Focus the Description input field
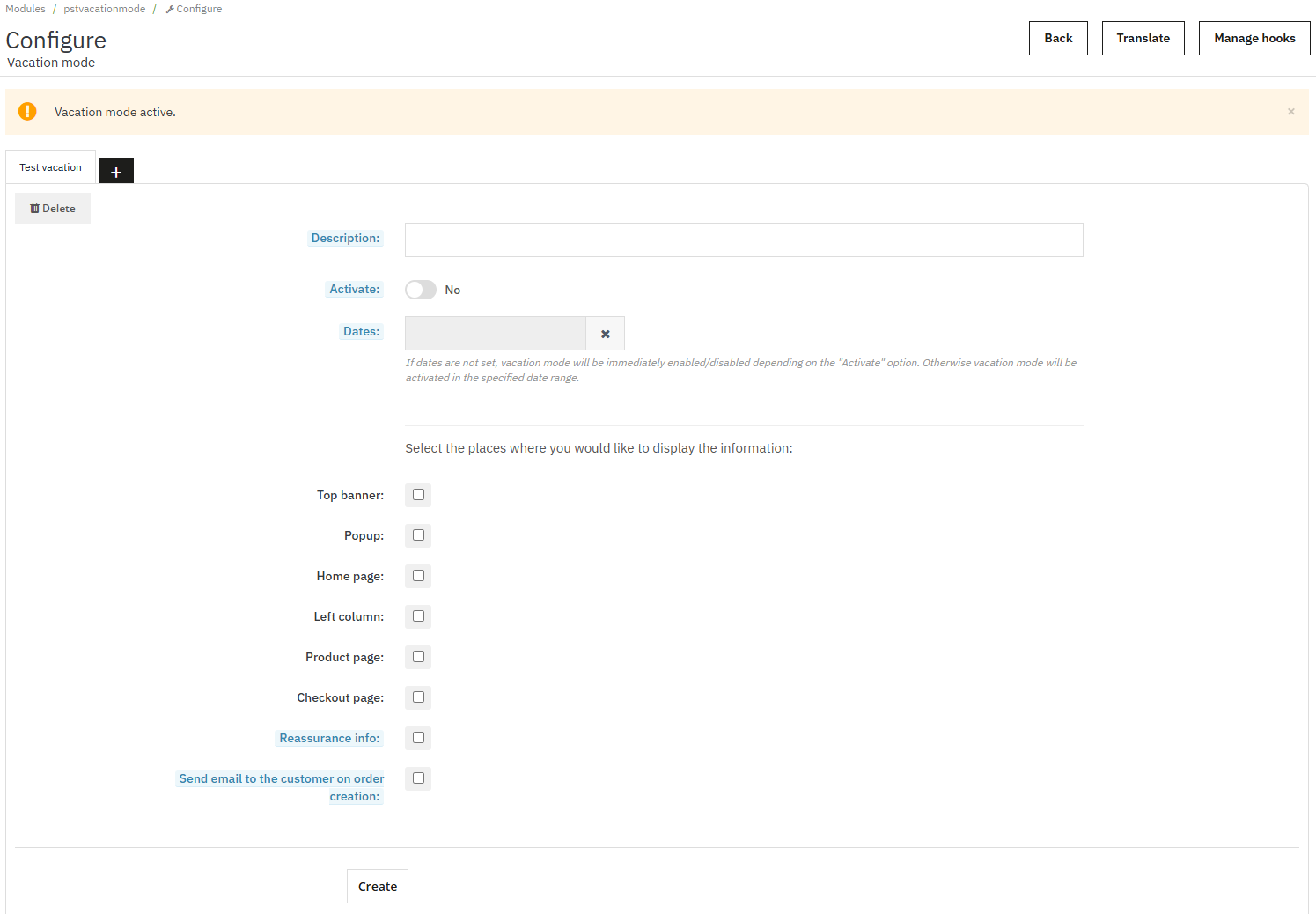The width and height of the screenshot is (1316, 914). pos(744,240)
